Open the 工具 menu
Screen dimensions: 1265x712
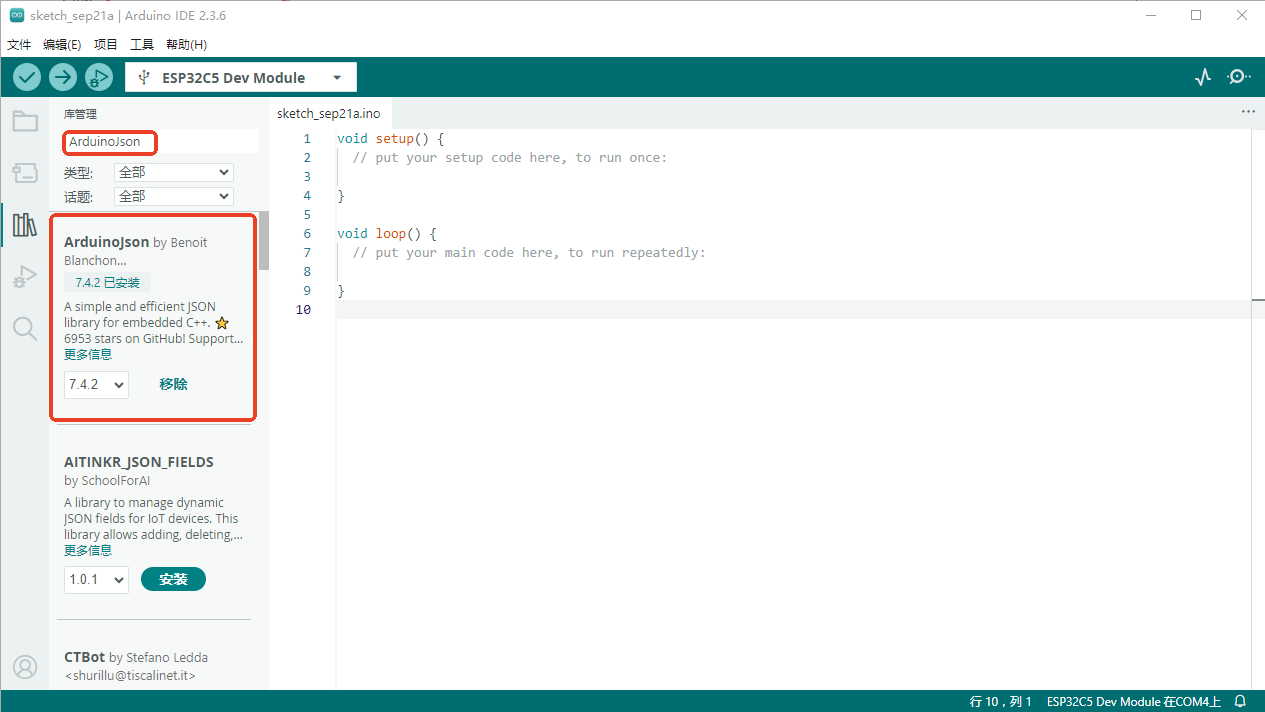coord(142,45)
